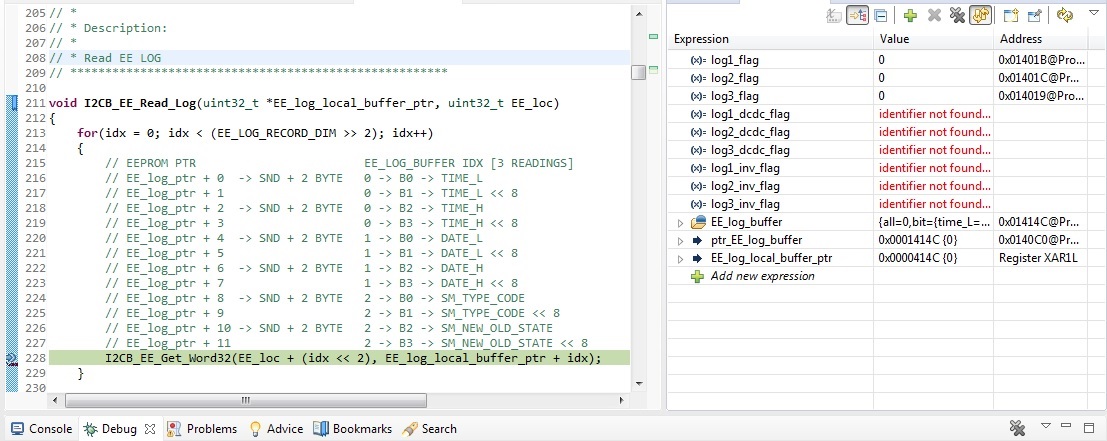Click the top green overview ruler marker
The width and height of the screenshot is (1107, 441).
pos(653,37)
